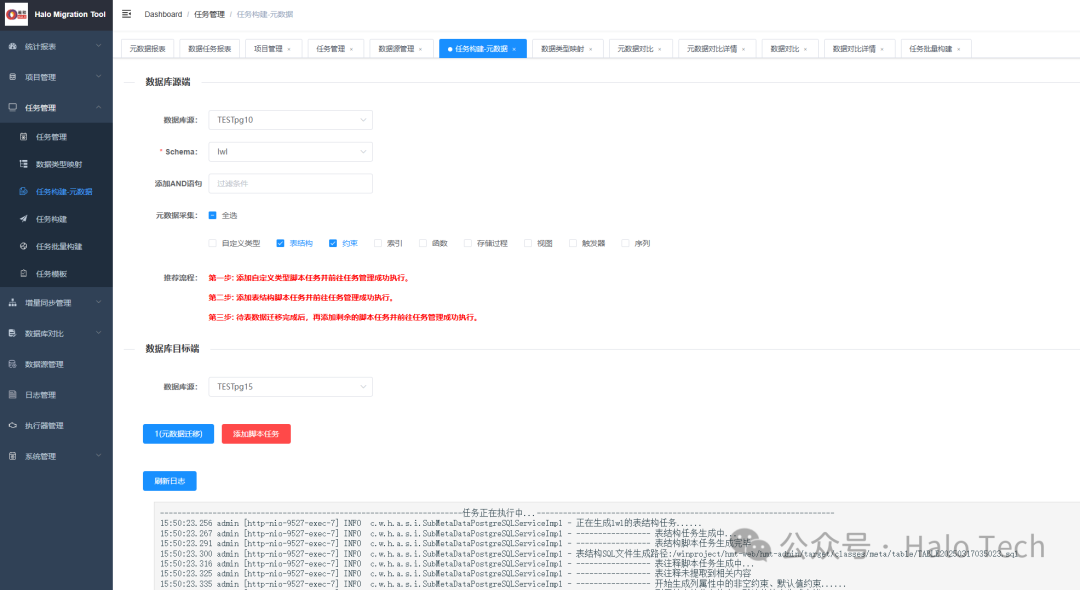
Task: Enable the 索引 checkbox
Action: tap(378, 243)
